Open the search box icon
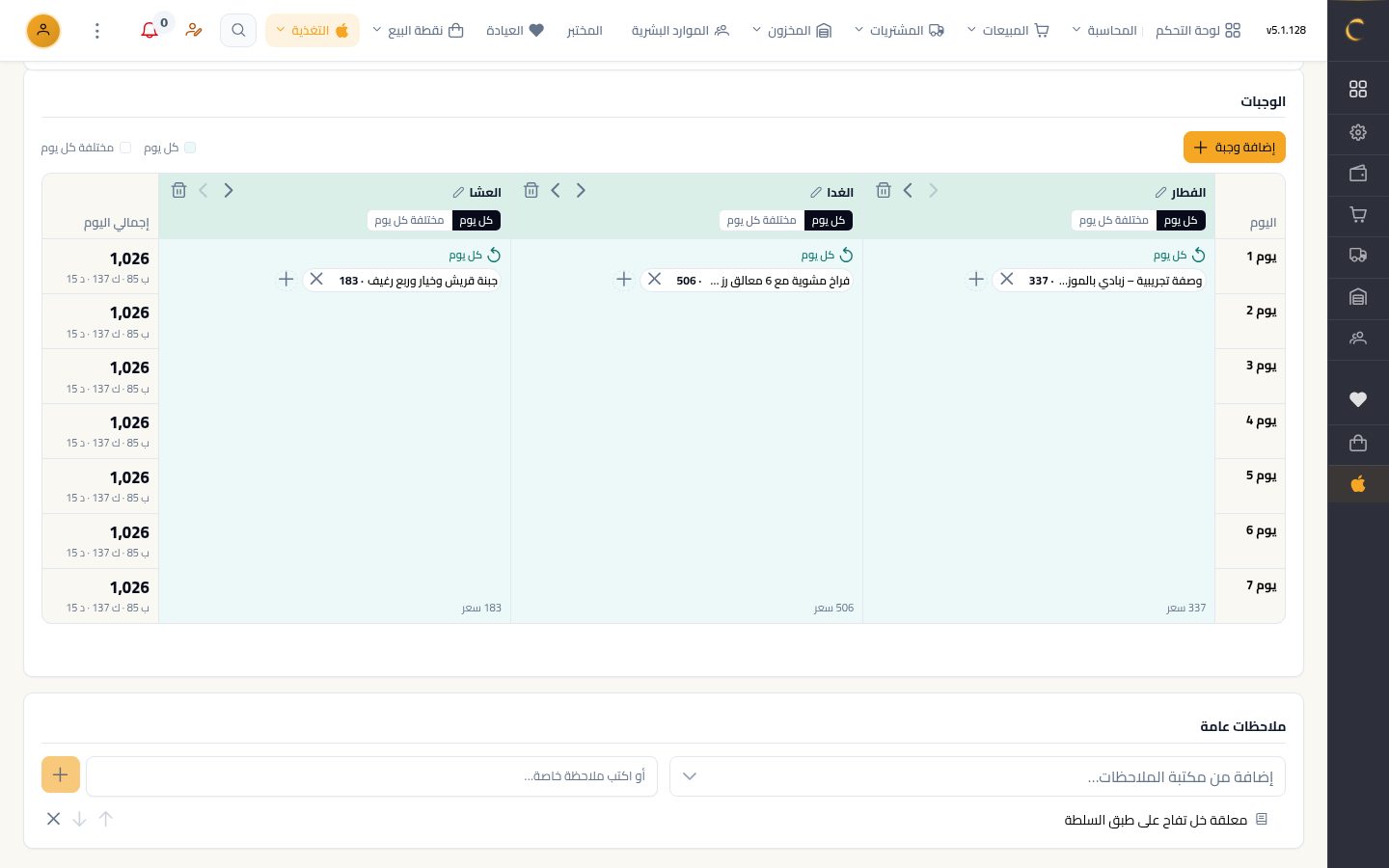This screenshot has width=1389, height=868. click(x=238, y=31)
